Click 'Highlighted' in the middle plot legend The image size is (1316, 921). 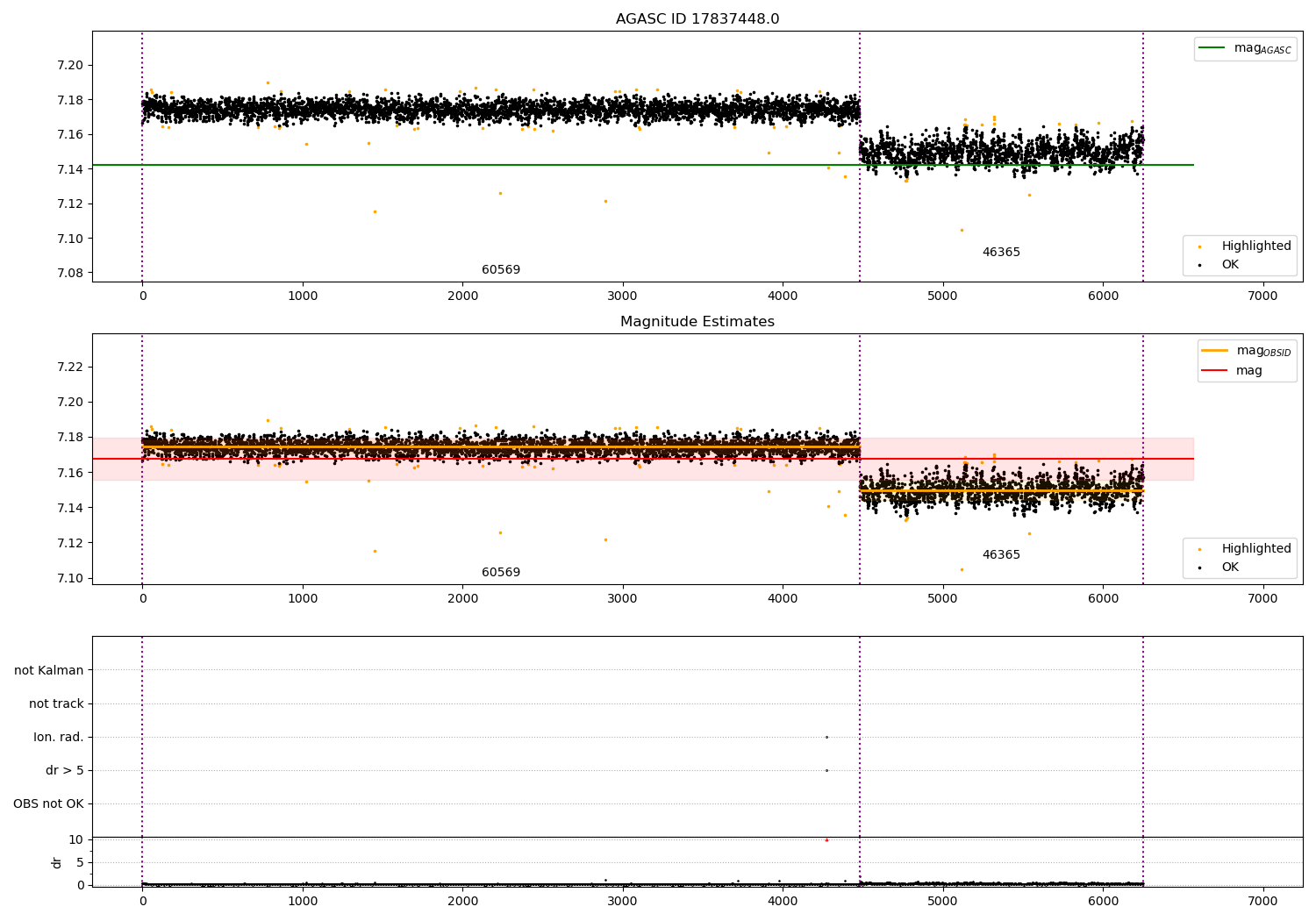1245,548
